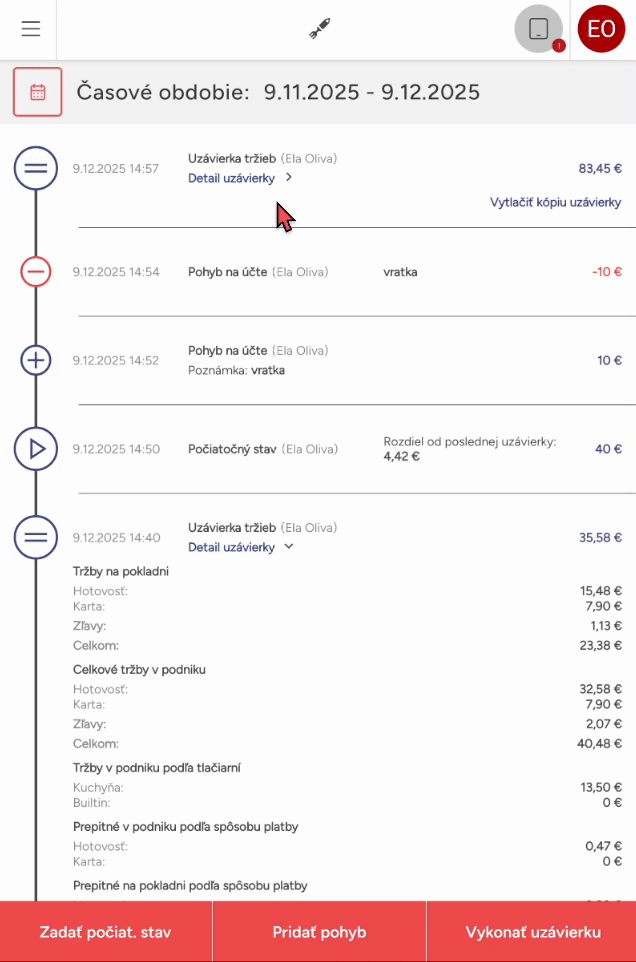Click the equals icon at 14:57 closure
Screen dimensions: 636x962
(x=36, y=168)
